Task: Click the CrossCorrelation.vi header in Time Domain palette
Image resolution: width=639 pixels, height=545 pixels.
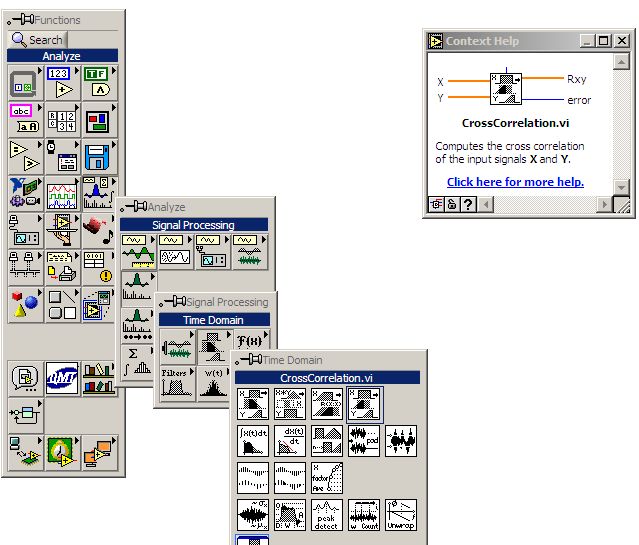Action: (x=327, y=377)
